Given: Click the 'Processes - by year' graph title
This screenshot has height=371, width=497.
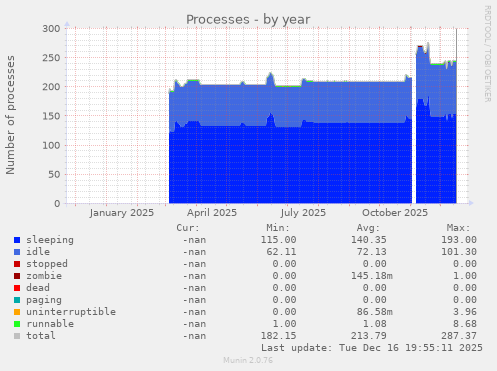Looking at the screenshot, I should click(x=248, y=20).
